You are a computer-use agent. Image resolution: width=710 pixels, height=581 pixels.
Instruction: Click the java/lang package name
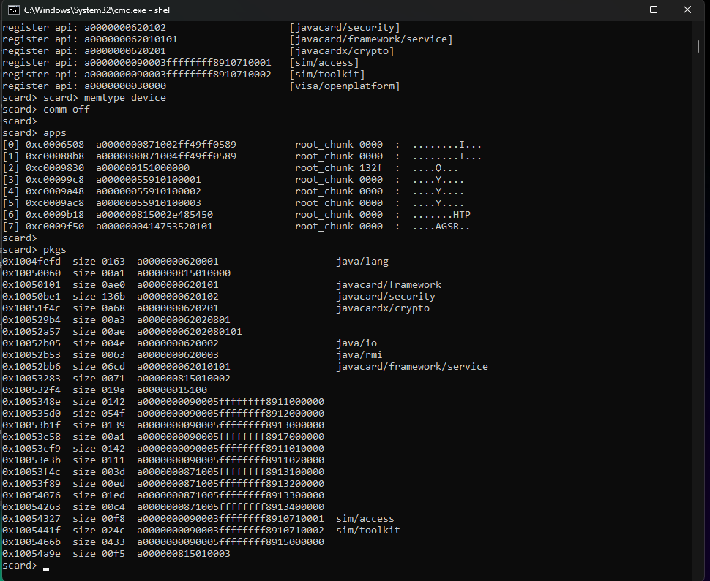(x=362, y=262)
